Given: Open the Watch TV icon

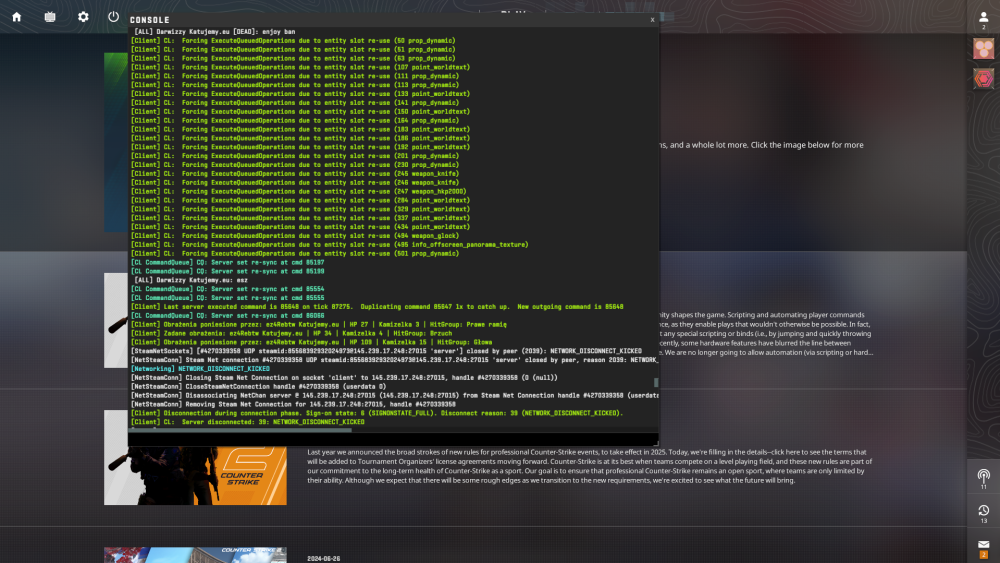Looking at the screenshot, I should (x=50, y=17).
